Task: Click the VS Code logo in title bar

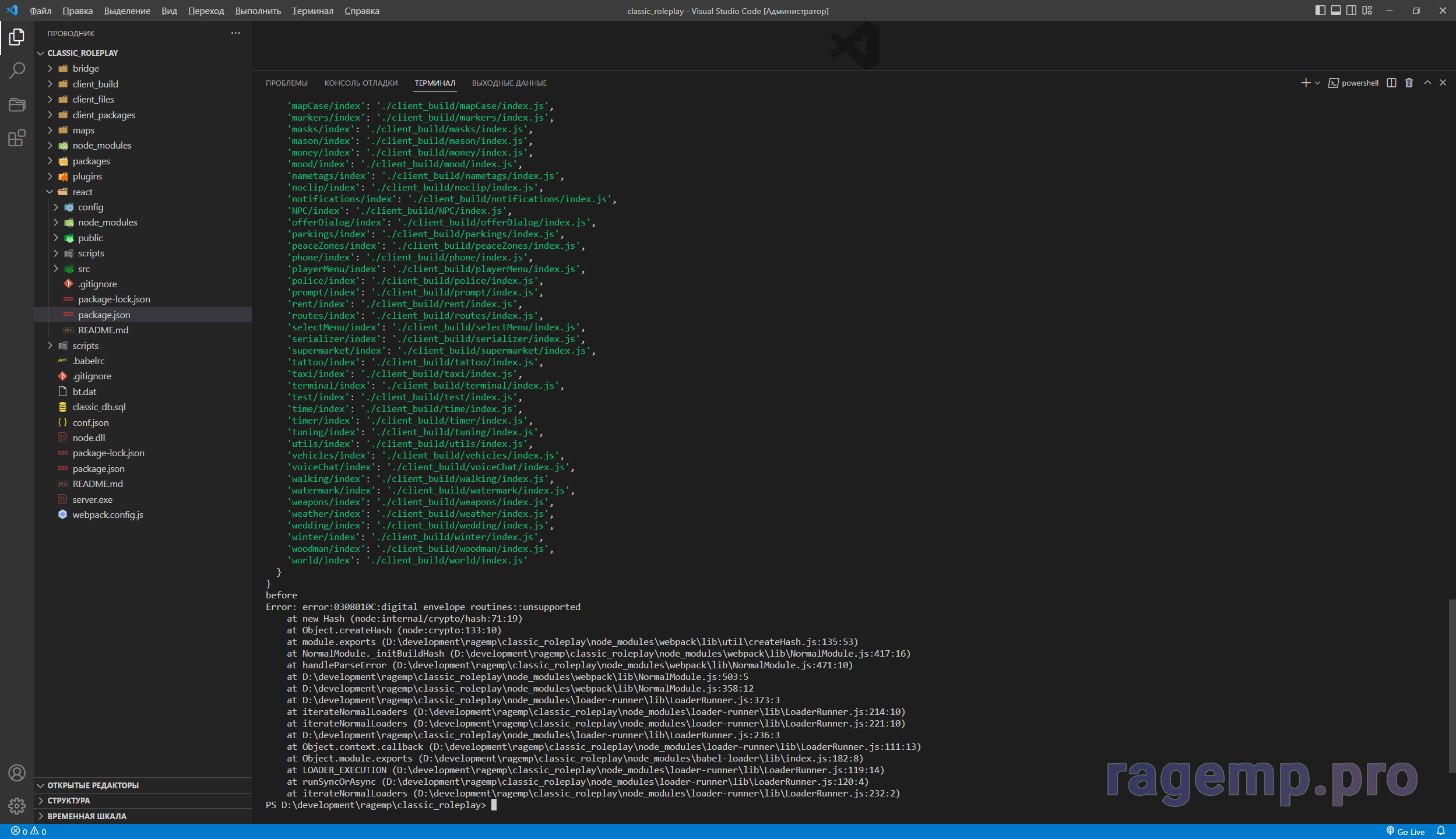Action: pos(12,10)
